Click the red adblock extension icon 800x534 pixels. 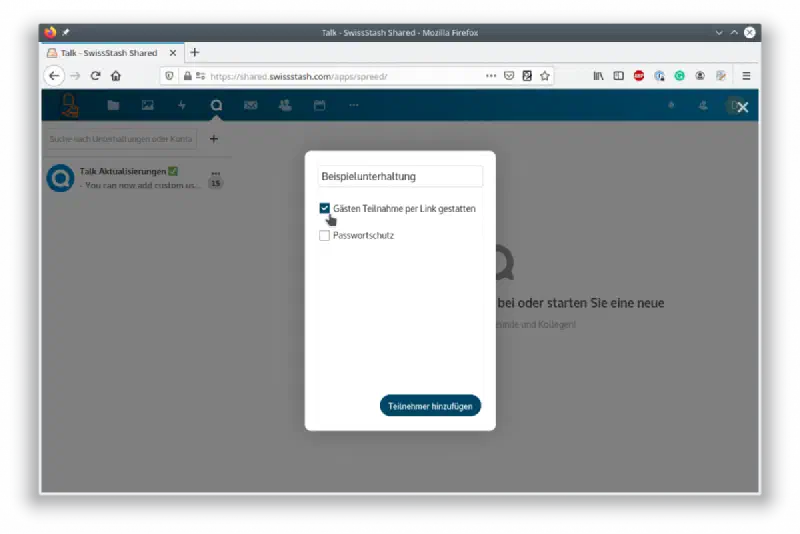point(639,76)
